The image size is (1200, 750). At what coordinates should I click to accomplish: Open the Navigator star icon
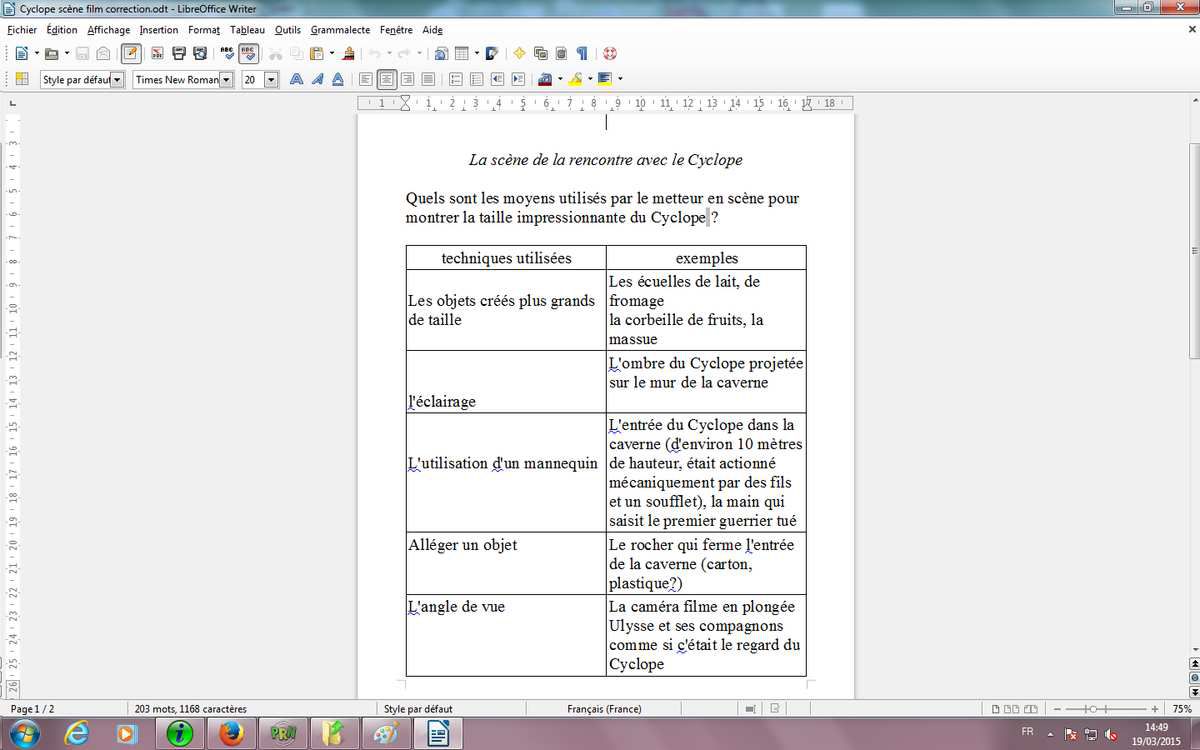(x=519, y=53)
